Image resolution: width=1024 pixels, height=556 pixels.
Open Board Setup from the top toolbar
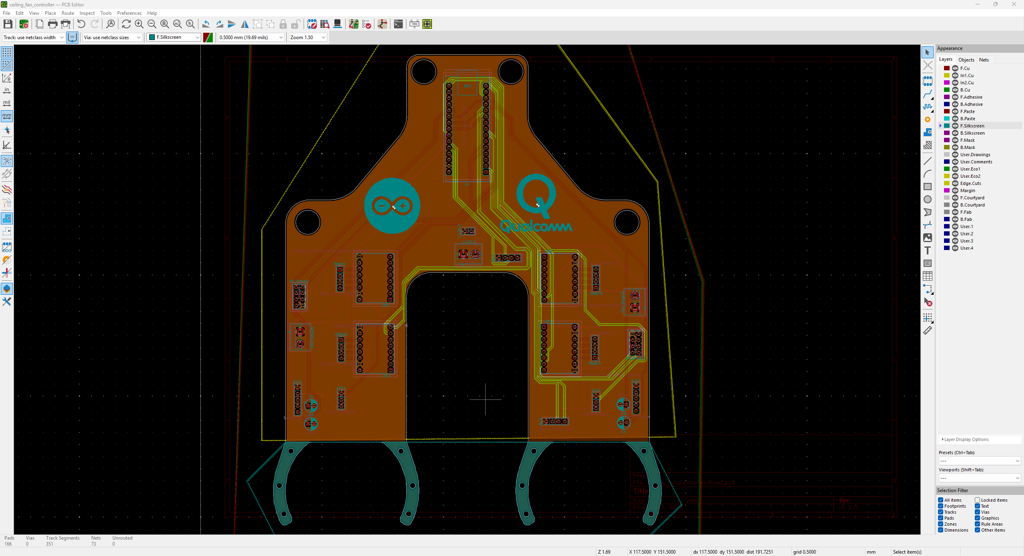click(x=24, y=24)
